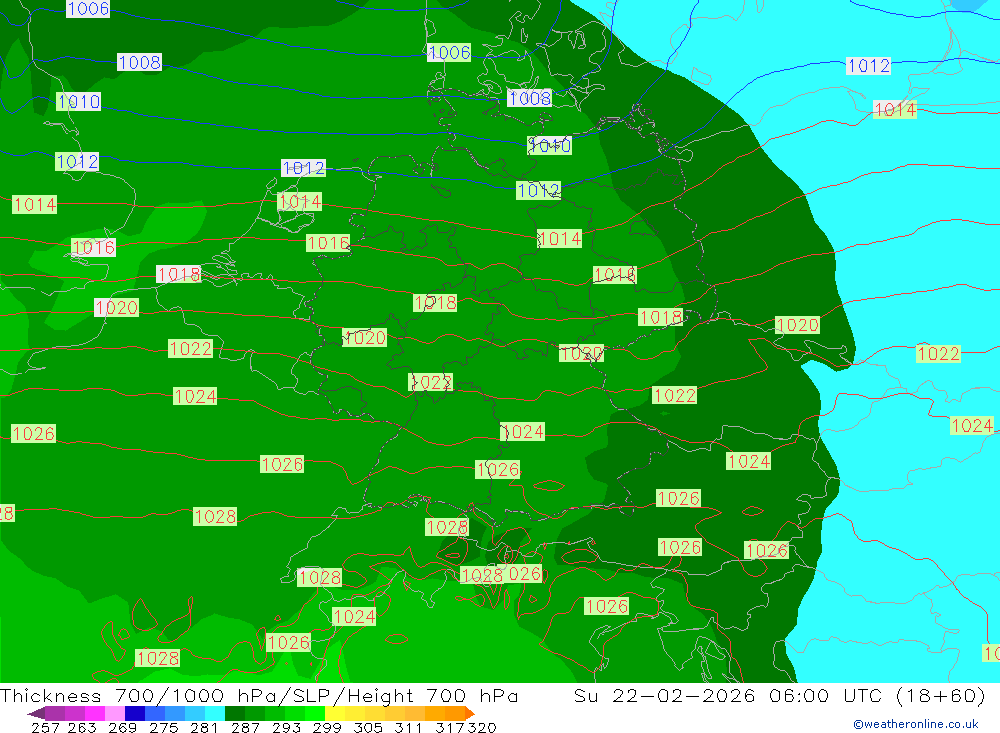Click the 1024 isobar label at the right edge
Viewport: 1000px width, 733px height.
972,426
